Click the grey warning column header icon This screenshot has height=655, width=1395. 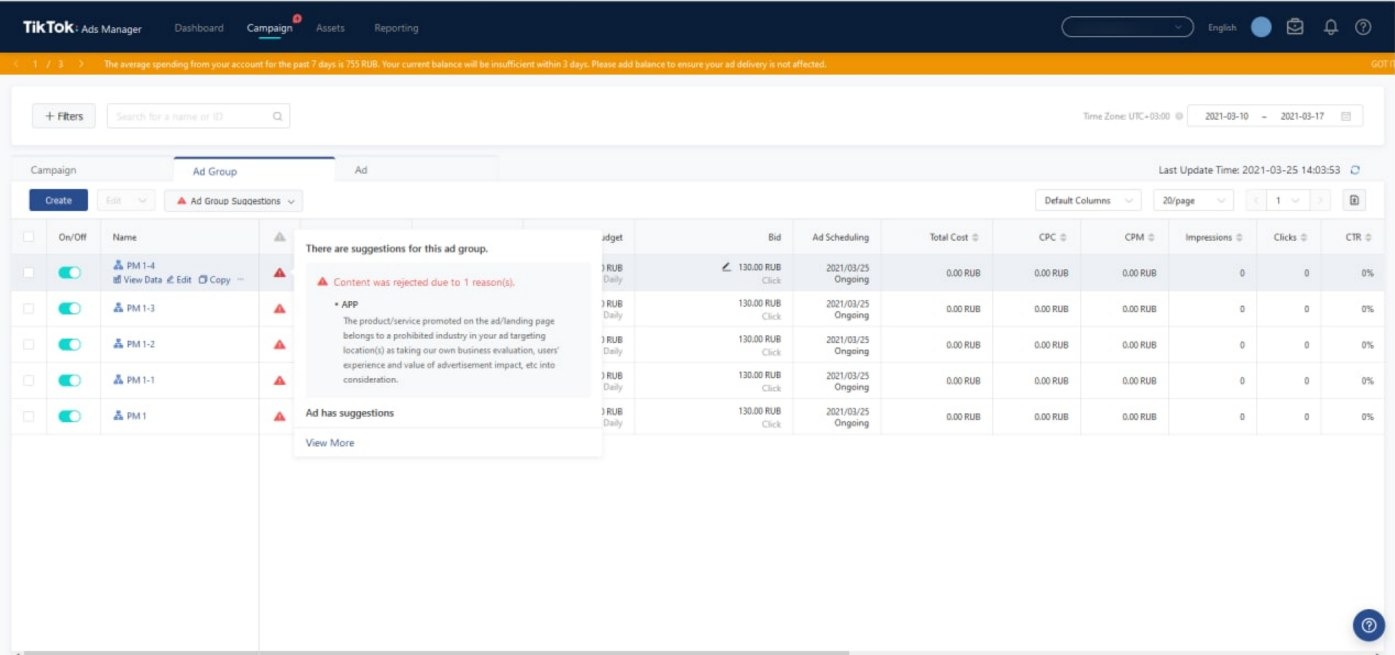[280, 237]
